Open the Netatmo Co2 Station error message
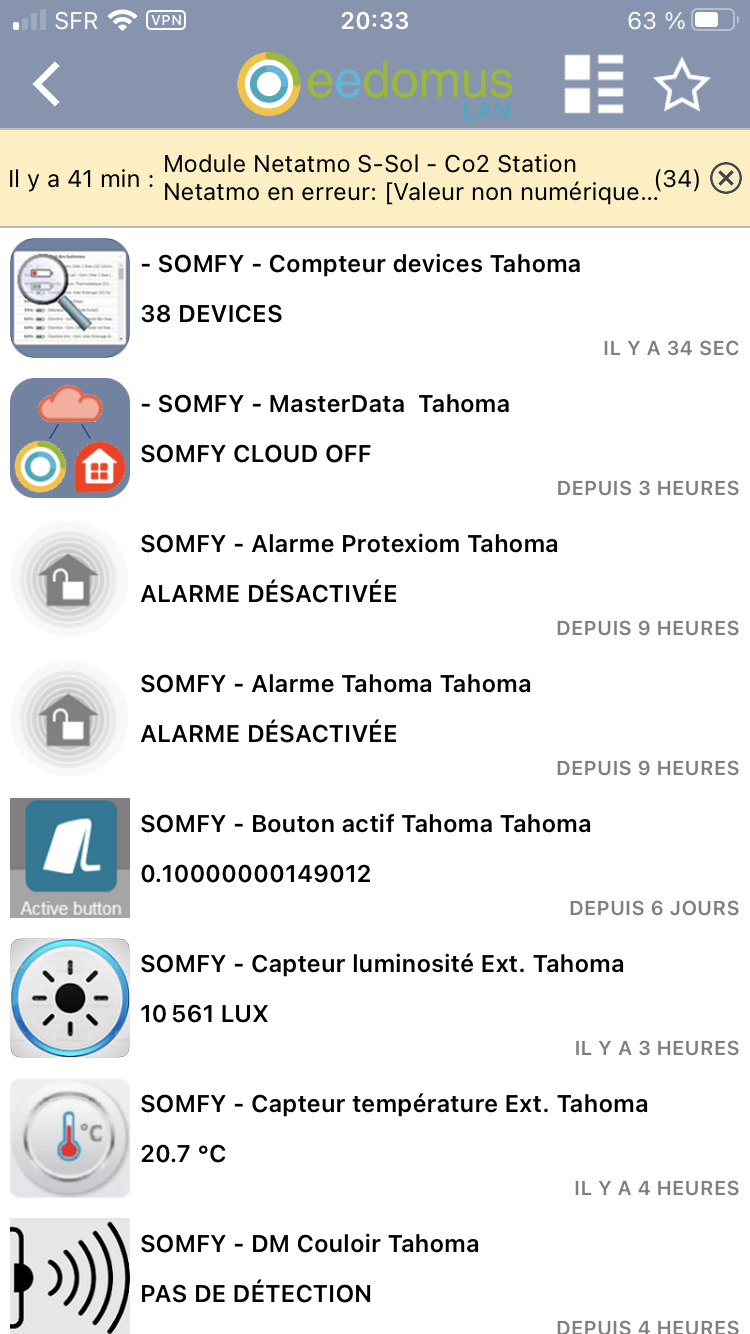Image resolution: width=750 pixels, height=1334 pixels. click(410, 178)
